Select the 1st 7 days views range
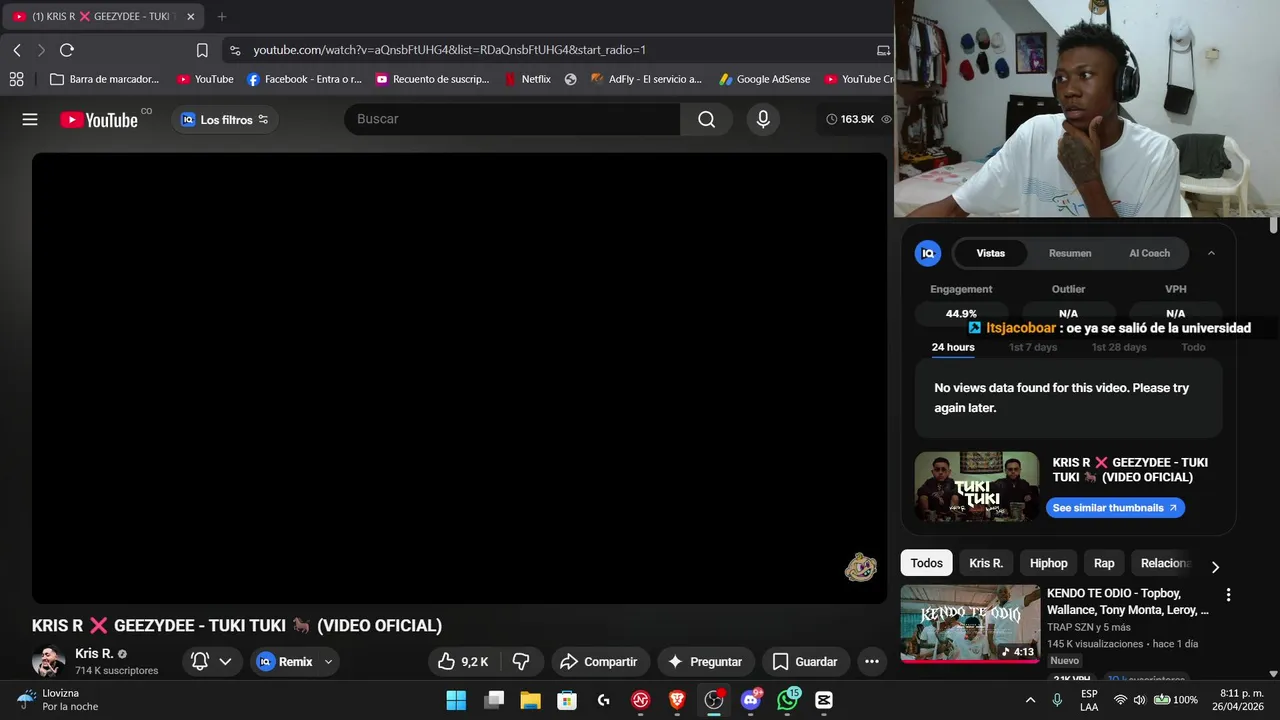The image size is (1280, 720). pyautogui.click(x=1033, y=347)
